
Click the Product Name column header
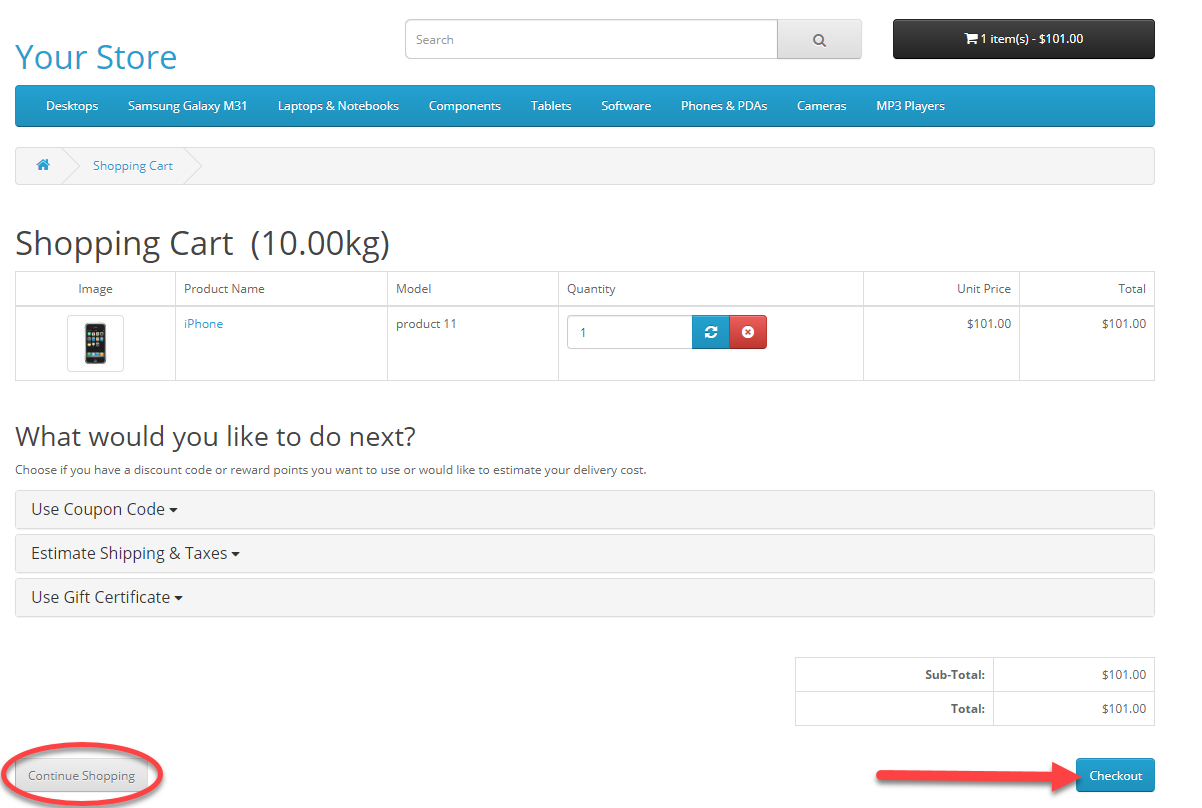pyautogui.click(x=282, y=288)
